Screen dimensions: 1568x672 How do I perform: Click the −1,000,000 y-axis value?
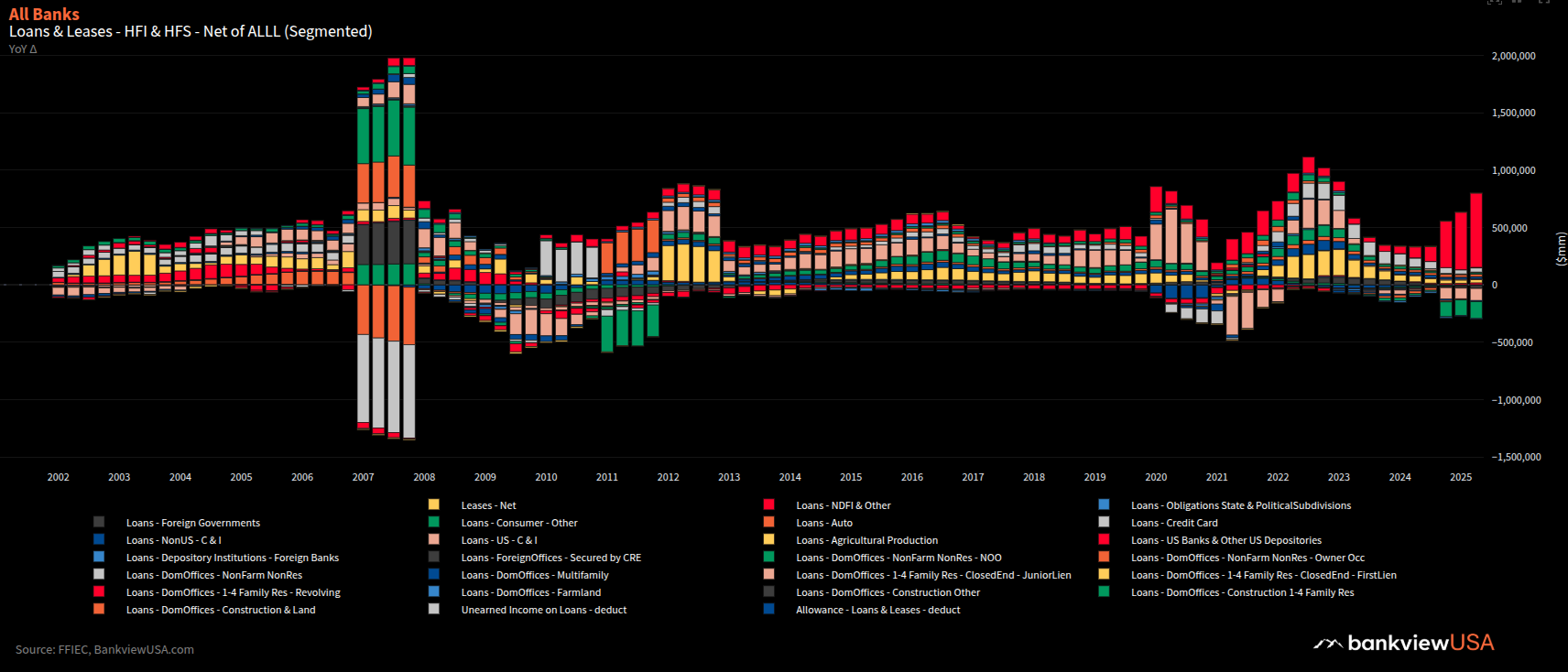click(x=1517, y=400)
